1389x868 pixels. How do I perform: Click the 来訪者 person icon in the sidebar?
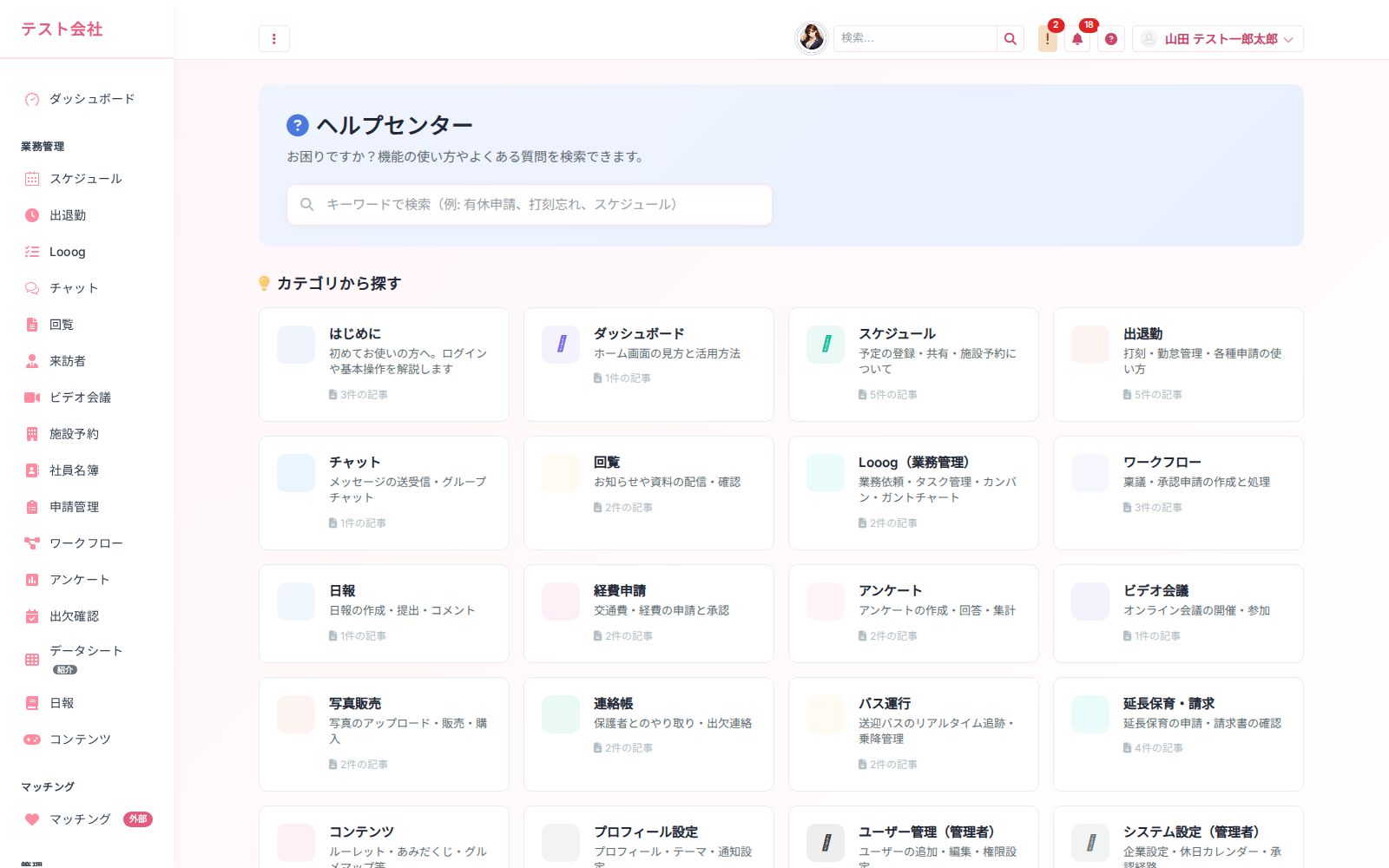tap(32, 361)
